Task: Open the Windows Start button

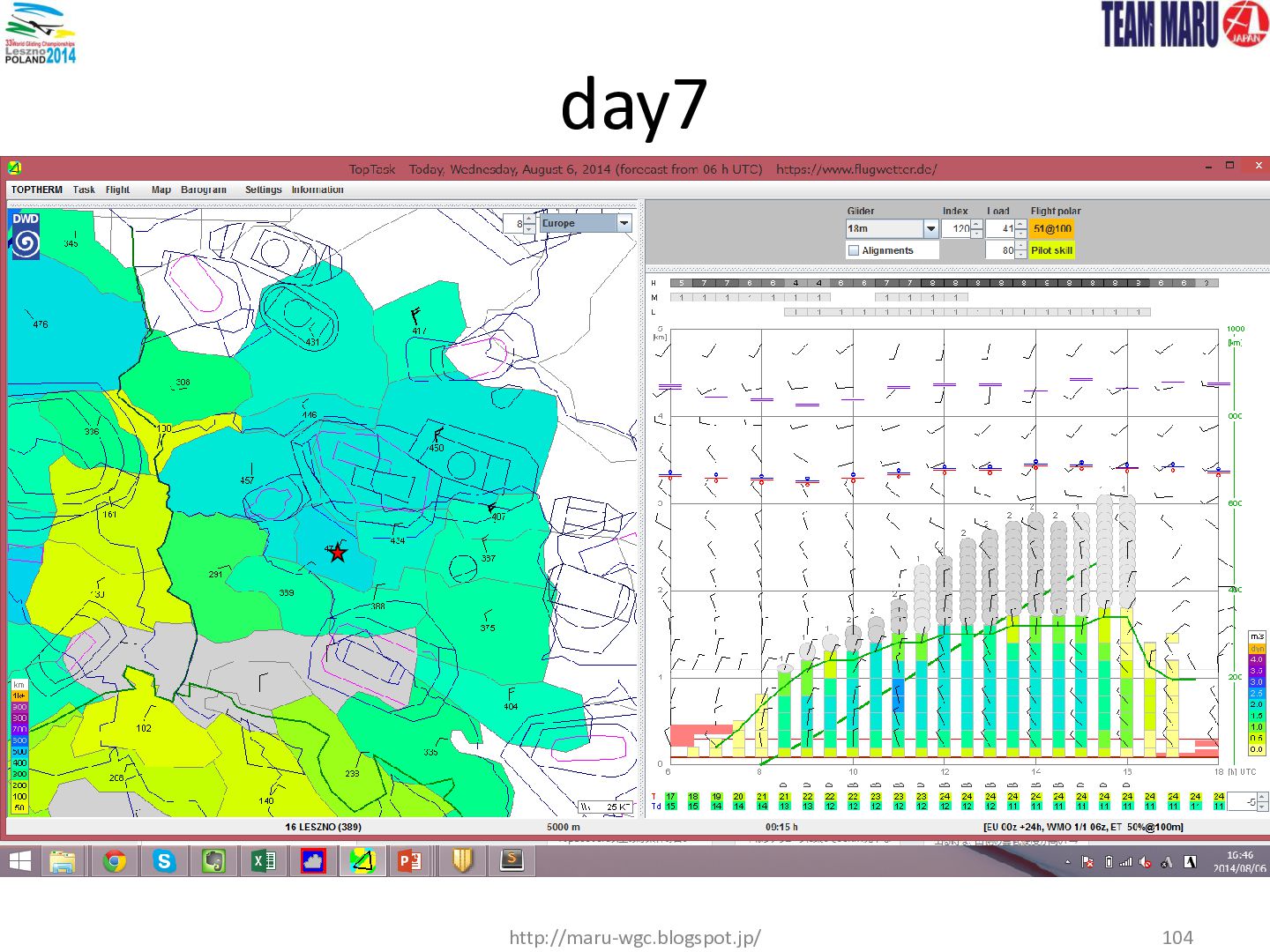Action: [20, 860]
